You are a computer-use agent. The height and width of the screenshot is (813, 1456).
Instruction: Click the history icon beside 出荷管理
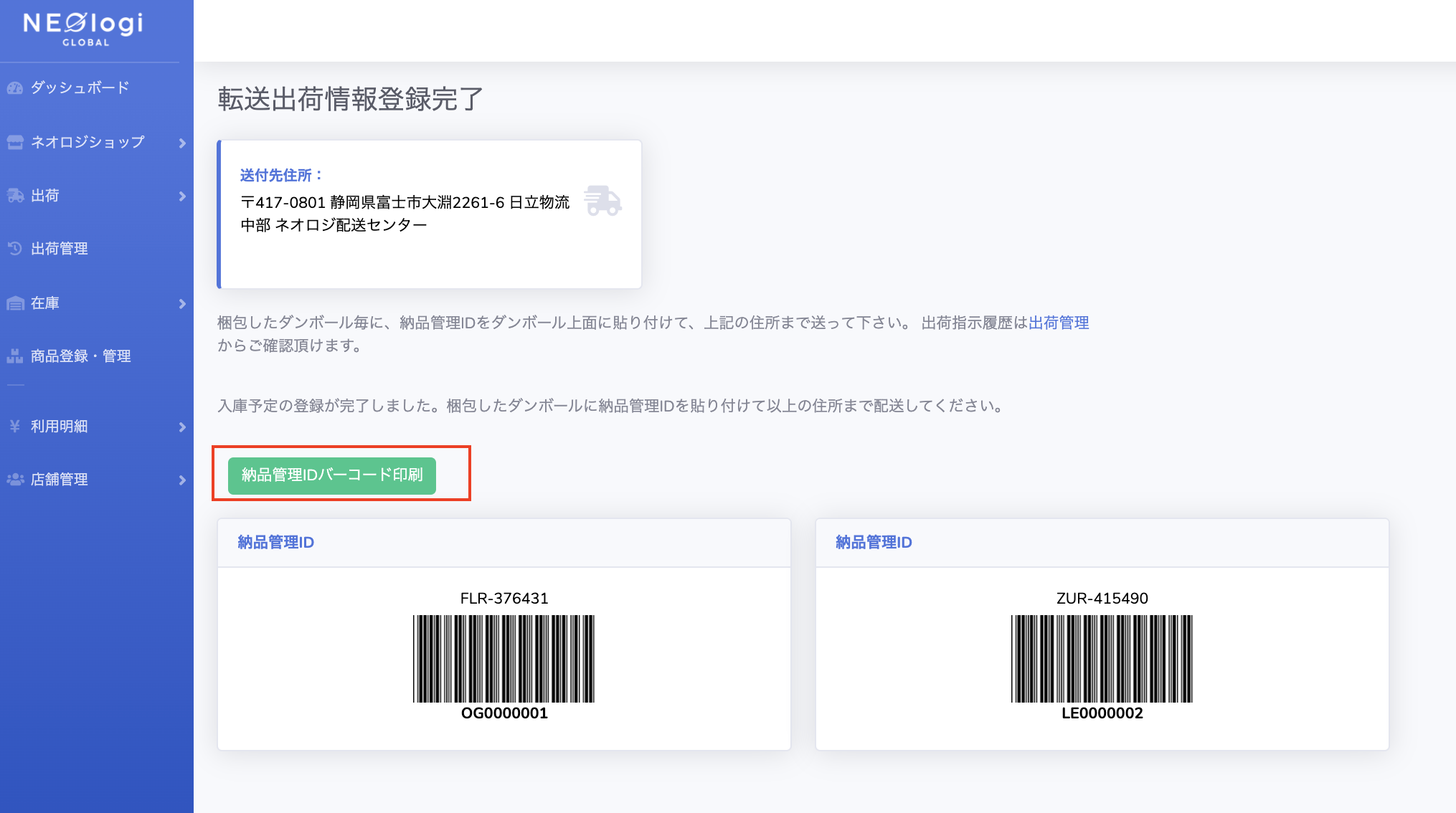pyautogui.click(x=15, y=249)
